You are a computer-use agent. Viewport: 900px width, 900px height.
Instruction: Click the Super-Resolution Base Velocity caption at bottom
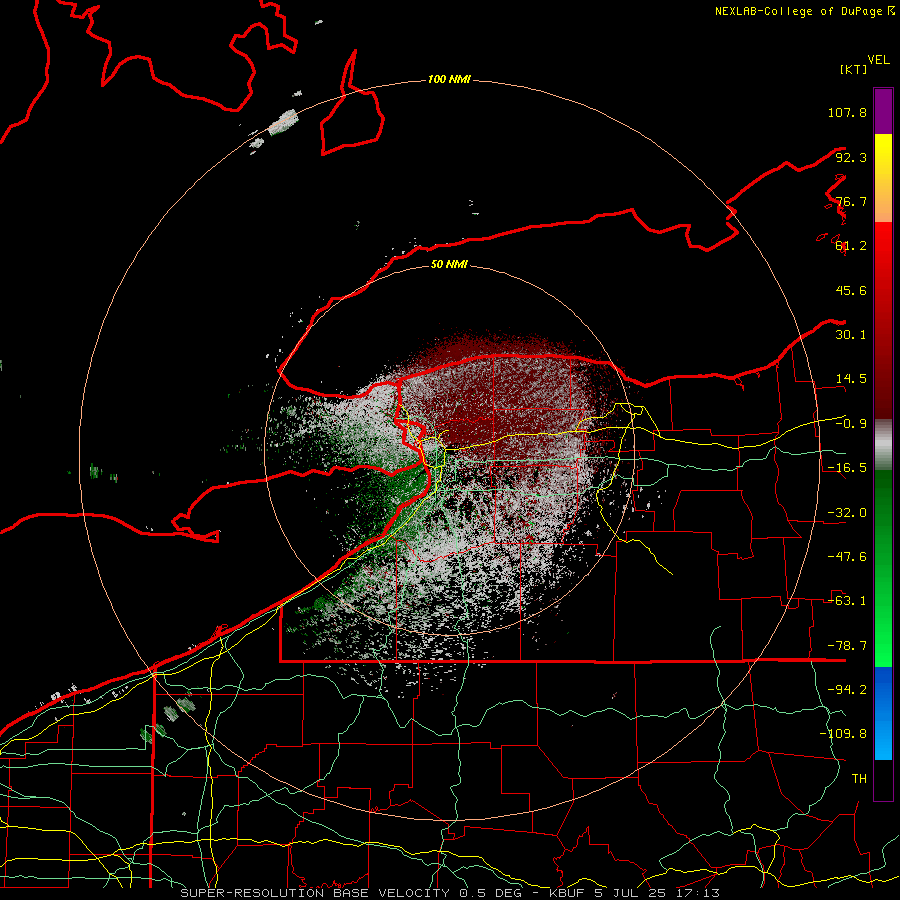(x=450, y=893)
